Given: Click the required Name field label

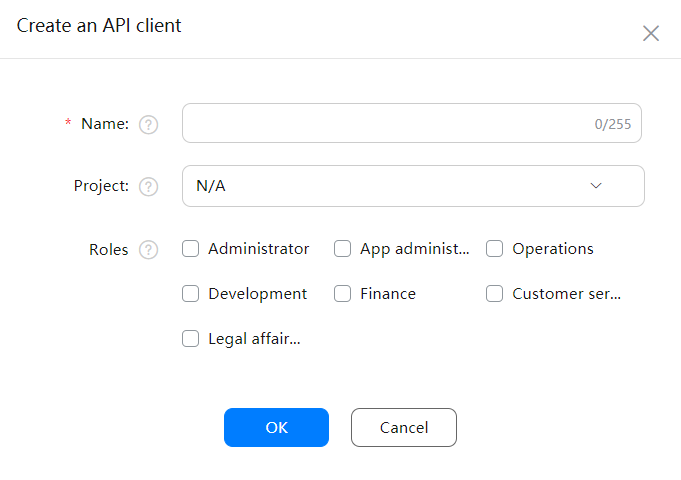Looking at the screenshot, I should pos(105,124).
